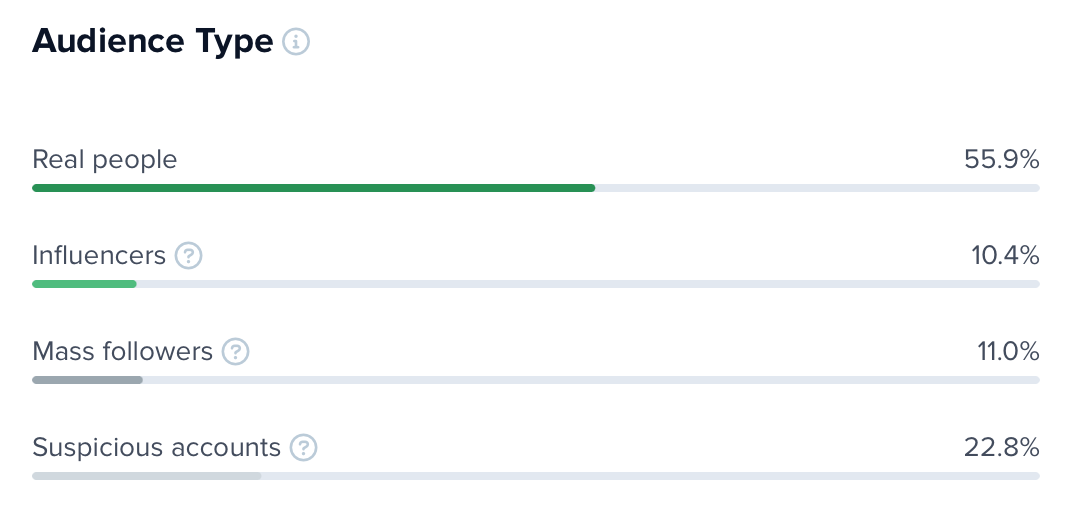Click the 22.8% Suspicious accounts value
1086x530 pixels.
[1002, 447]
